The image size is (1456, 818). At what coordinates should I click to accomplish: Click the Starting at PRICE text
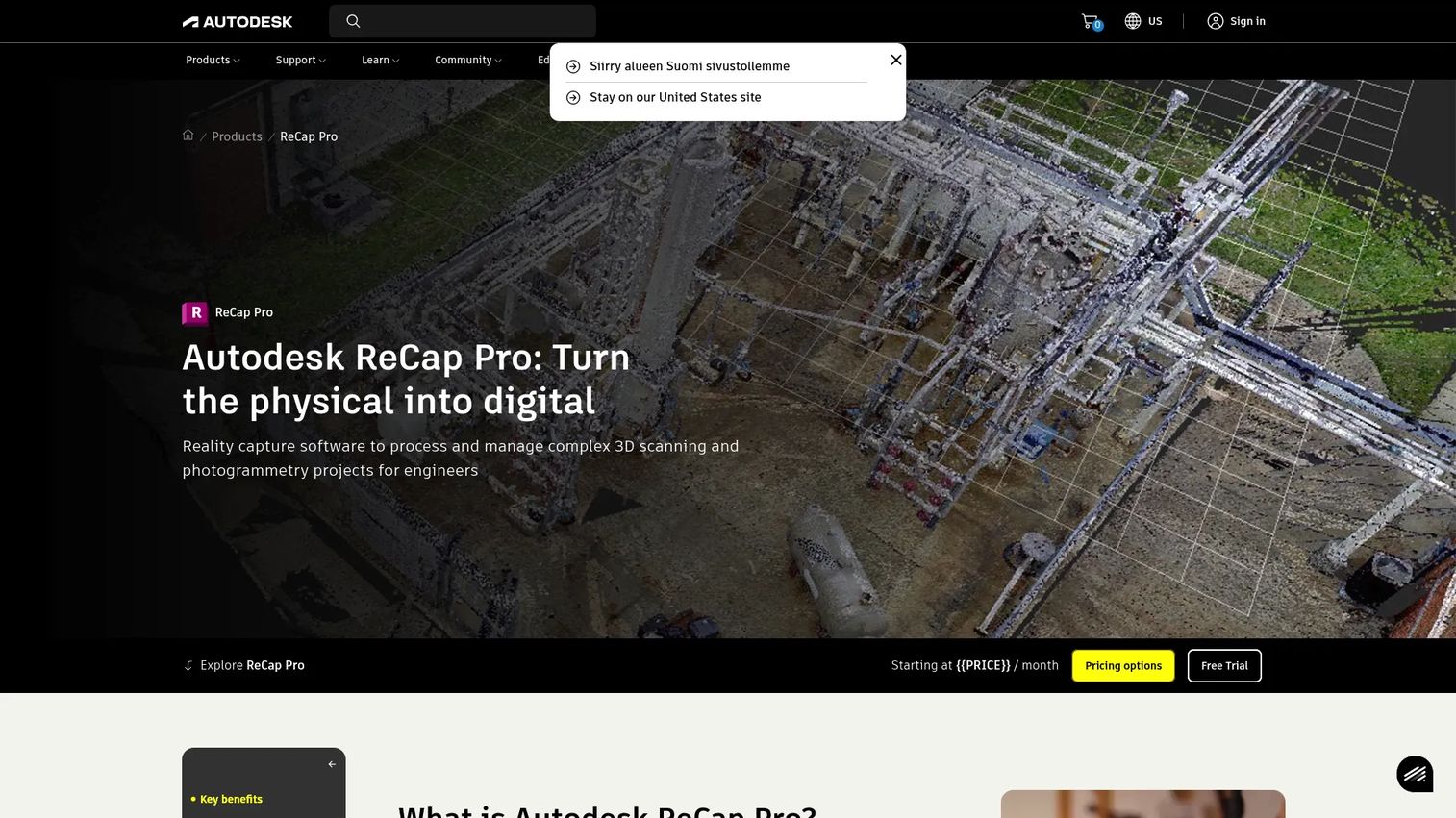tap(974, 665)
